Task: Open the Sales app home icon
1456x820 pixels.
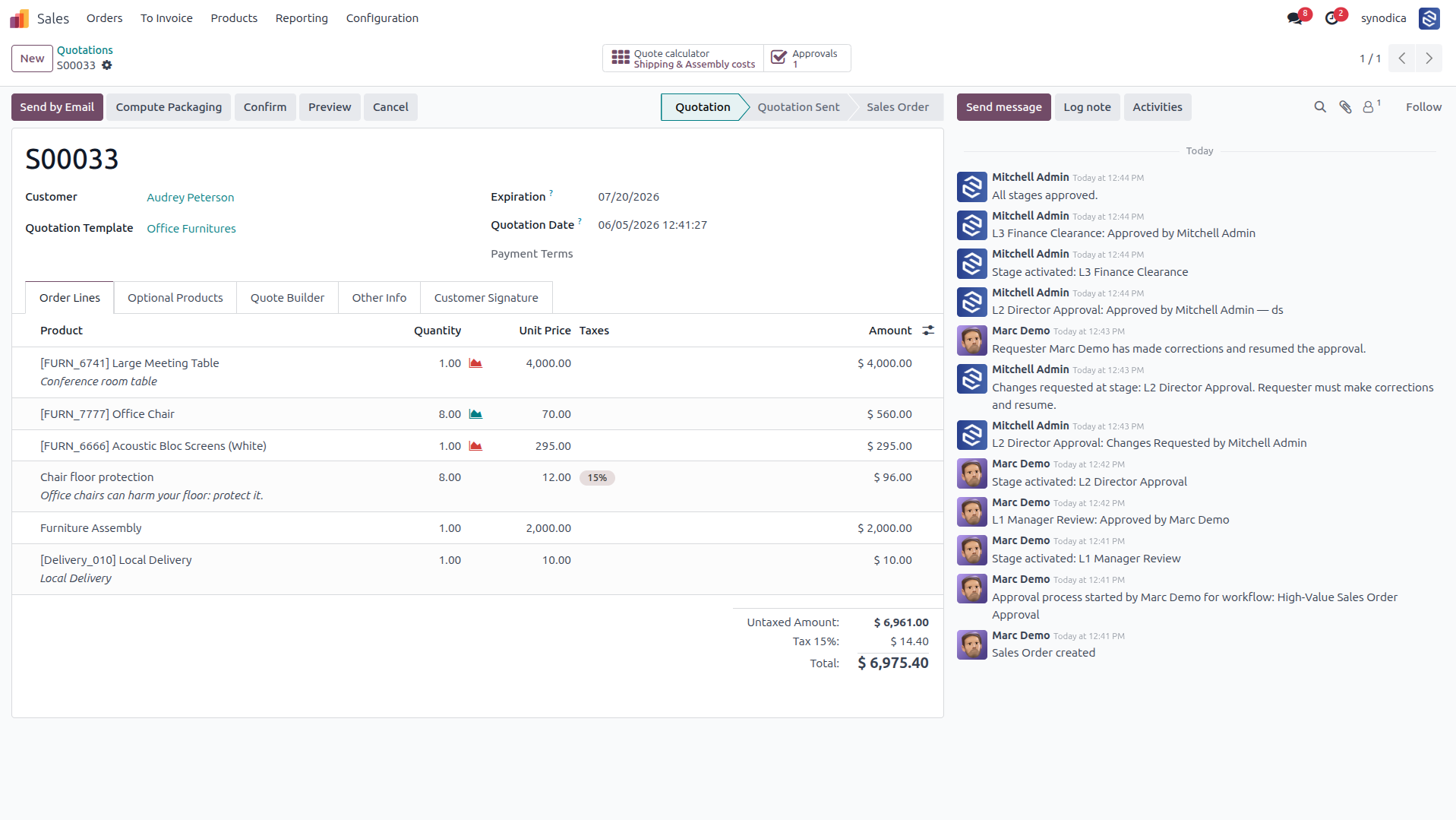Action: [19, 18]
